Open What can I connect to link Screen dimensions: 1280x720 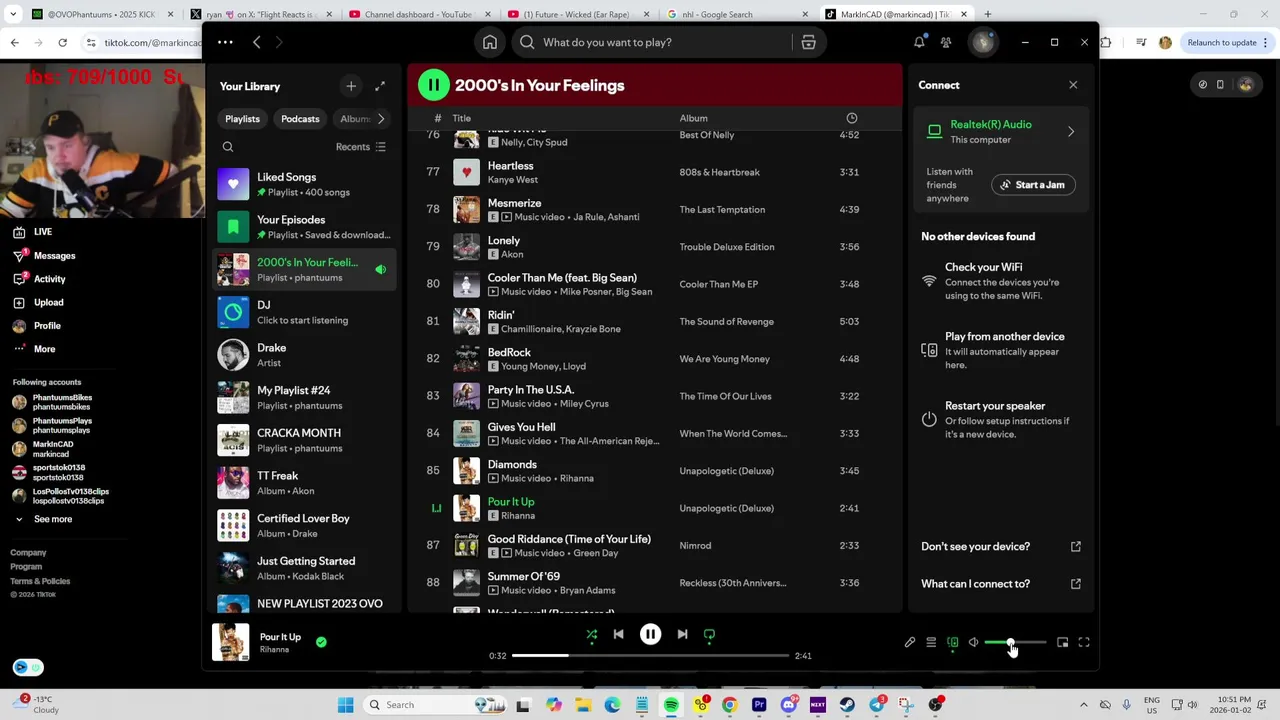tap(1000, 584)
